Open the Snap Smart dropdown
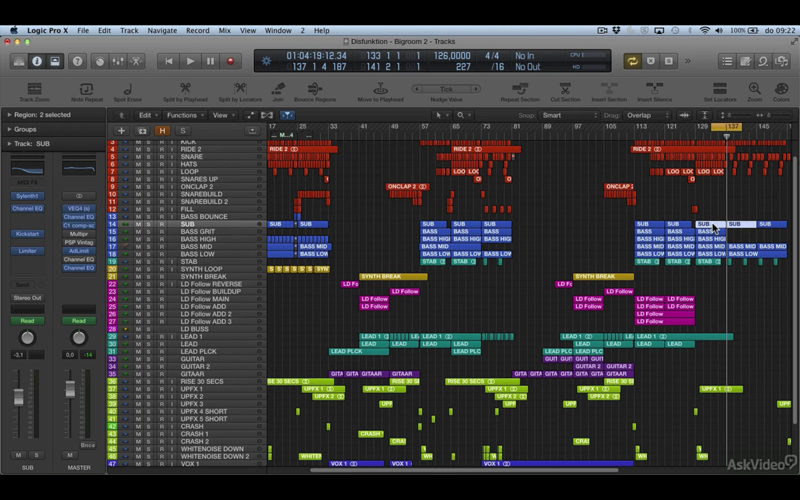The image size is (800, 500). pyautogui.click(x=569, y=115)
